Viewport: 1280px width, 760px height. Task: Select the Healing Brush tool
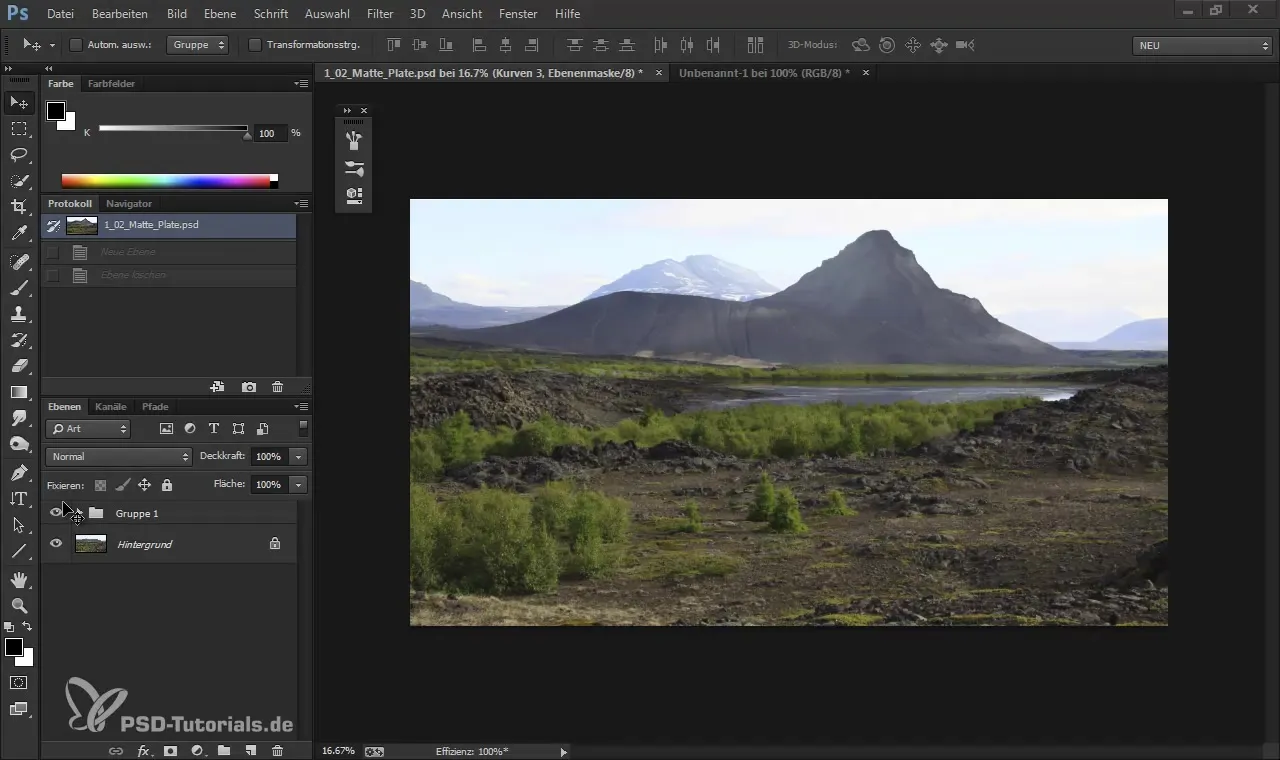tap(19, 261)
